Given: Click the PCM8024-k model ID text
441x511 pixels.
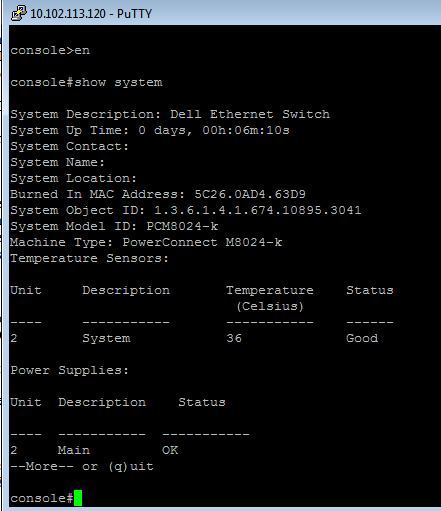Looking at the screenshot, I should 182,226.
